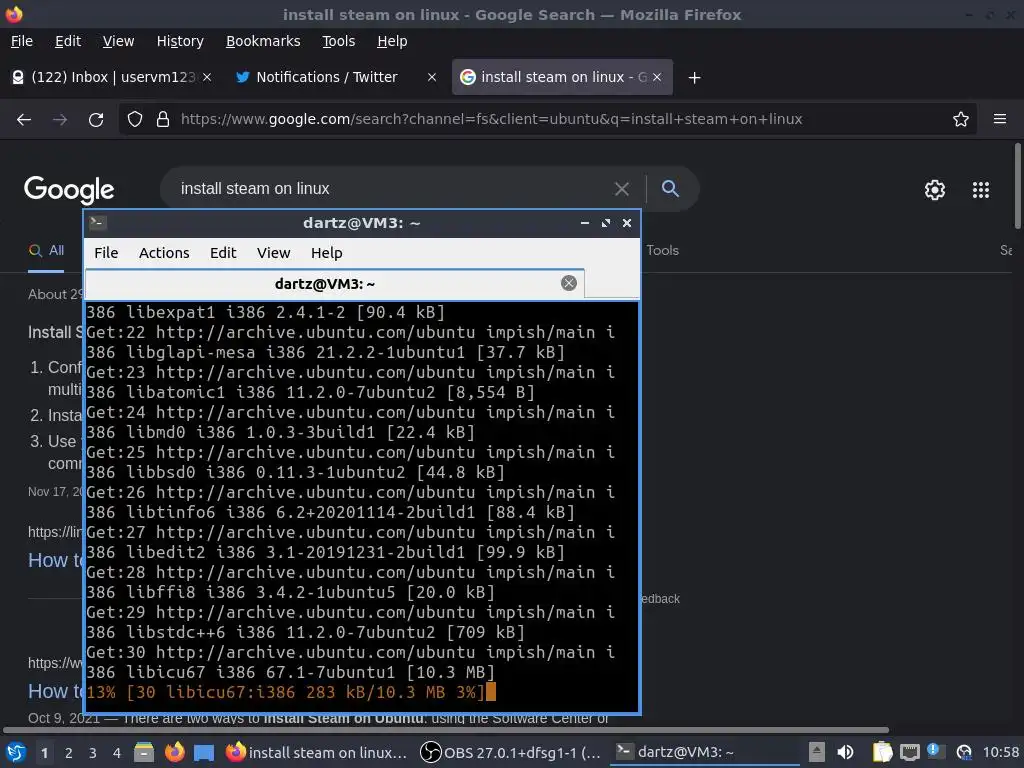Activate the Firefox taskbar window button
1024x768 pixels.
tap(317, 753)
